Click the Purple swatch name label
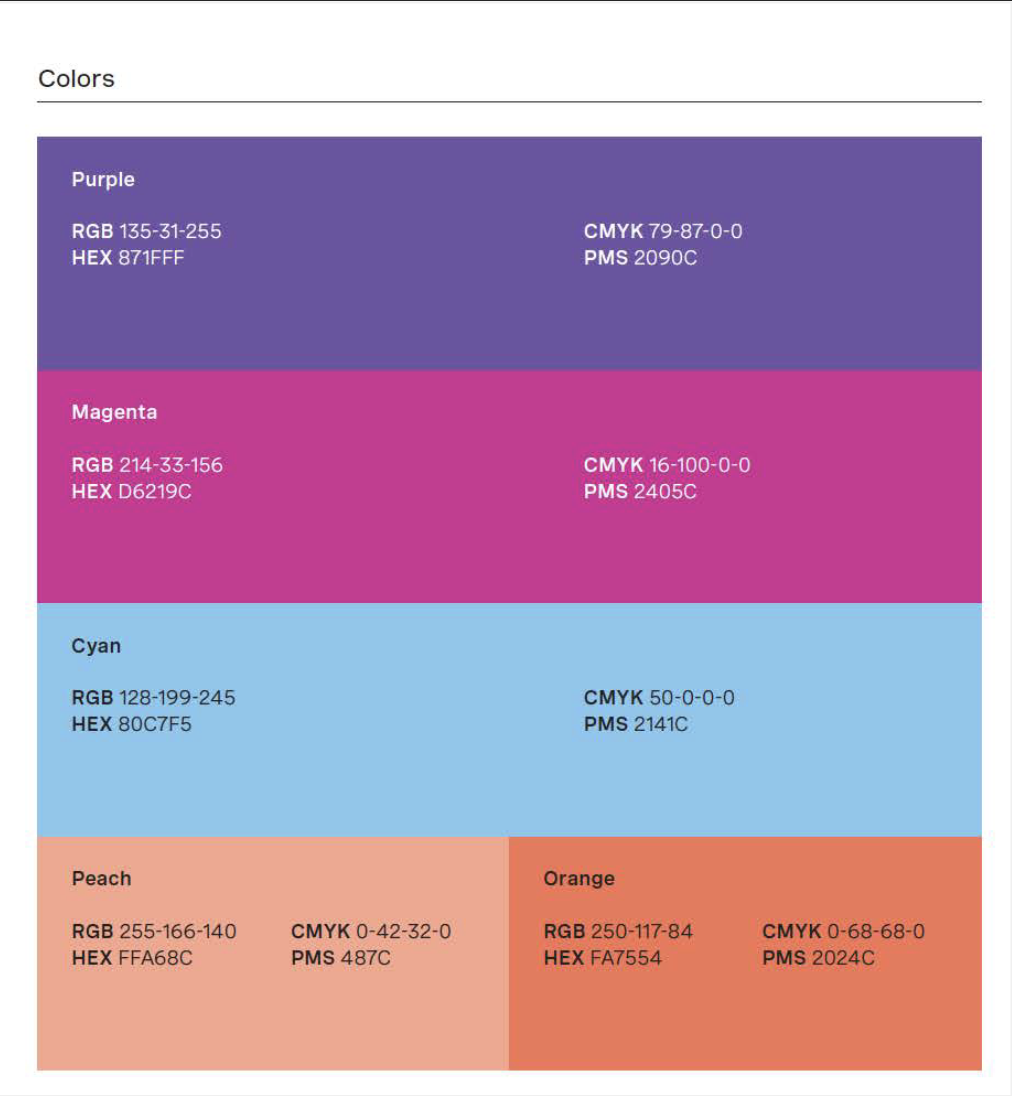 (103, 180)
